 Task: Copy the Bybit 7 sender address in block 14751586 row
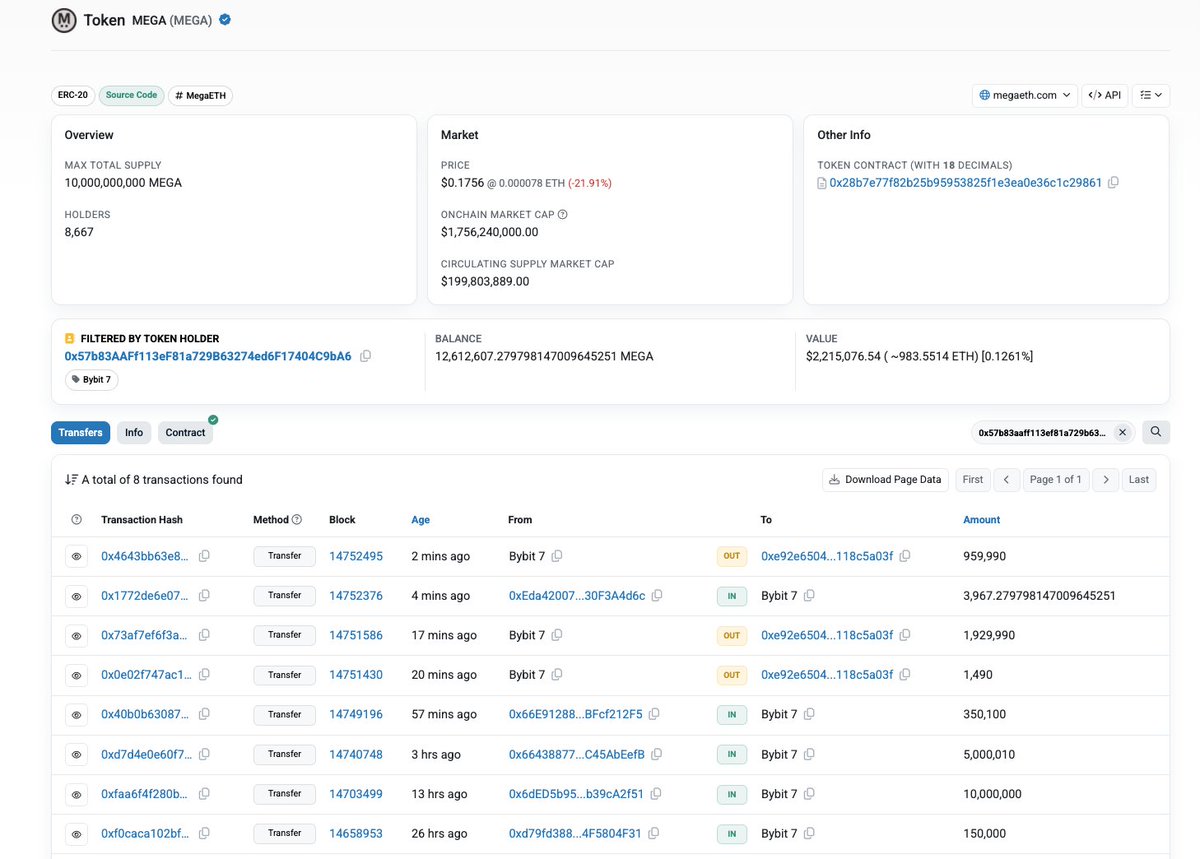pos(557,635)
